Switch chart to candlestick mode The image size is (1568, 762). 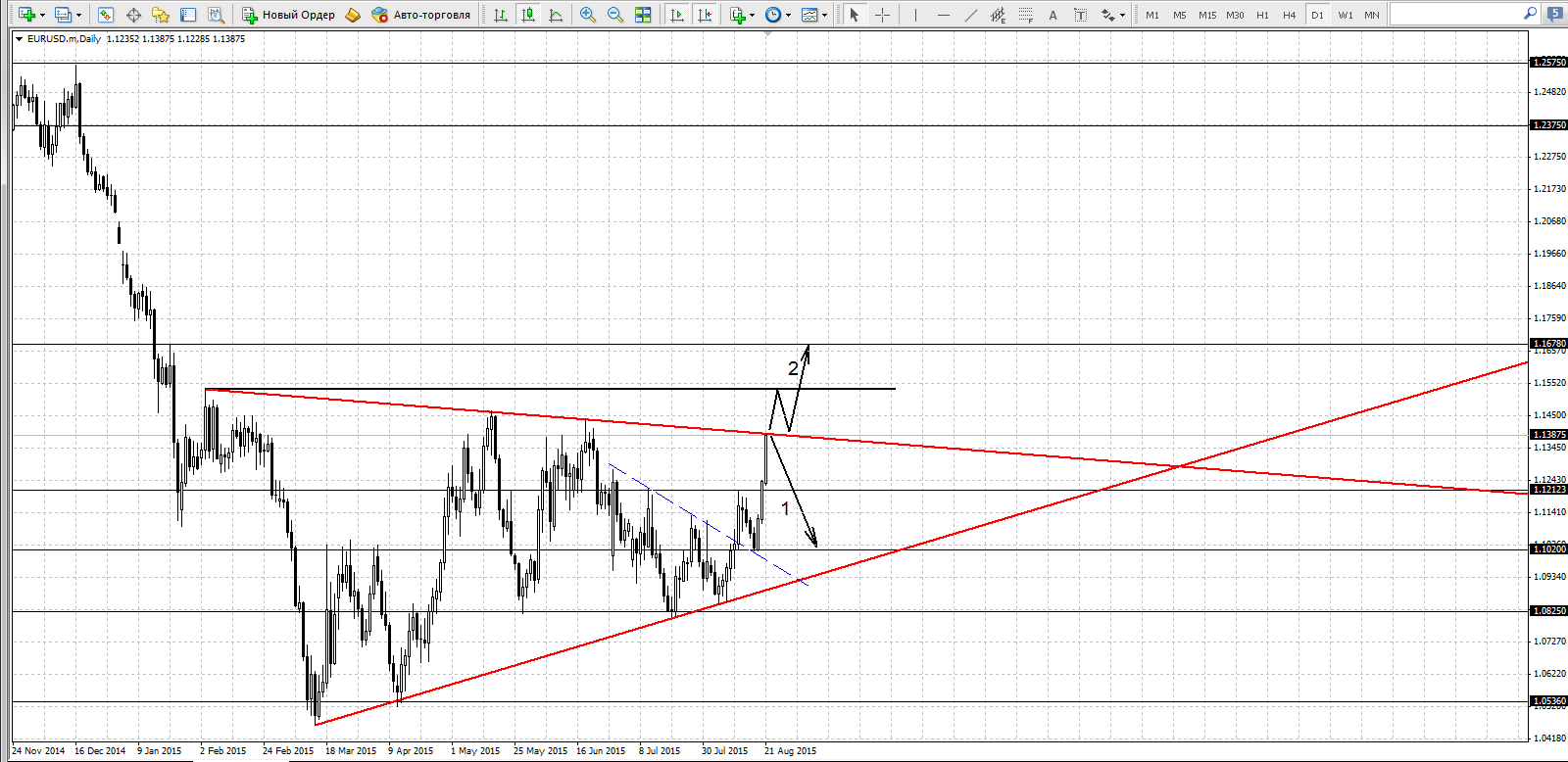coord(528,15)
